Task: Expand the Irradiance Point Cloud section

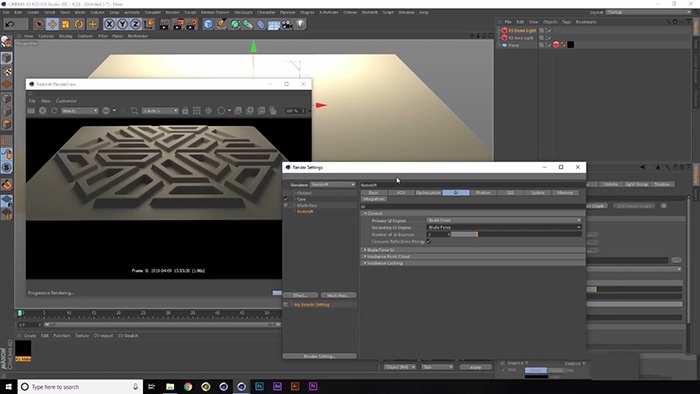Action: point(365,257)
